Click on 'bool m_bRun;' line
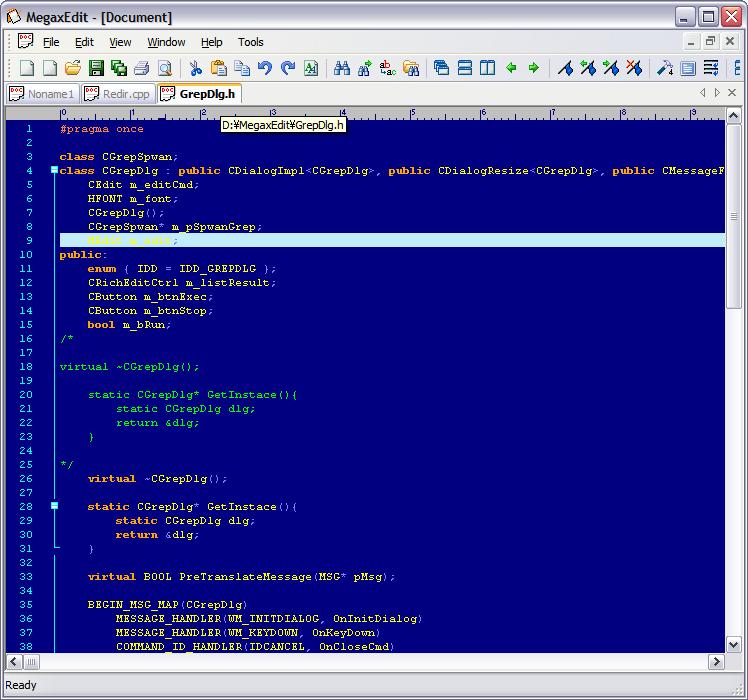Image resolution: width=748 pixels, height=700 pixels. tap(129, 324)
